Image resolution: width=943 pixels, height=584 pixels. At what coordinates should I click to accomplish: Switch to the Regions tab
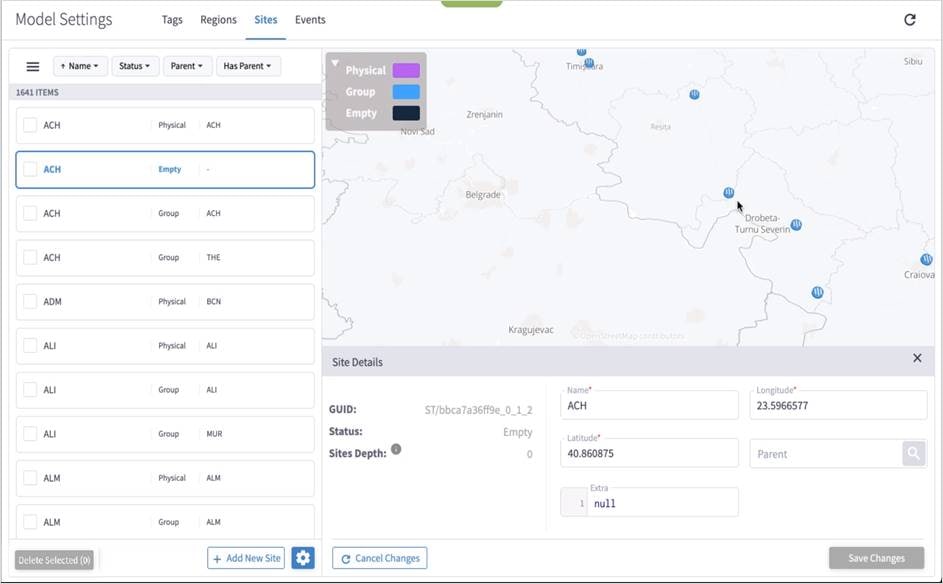click(x=218, y=19)
